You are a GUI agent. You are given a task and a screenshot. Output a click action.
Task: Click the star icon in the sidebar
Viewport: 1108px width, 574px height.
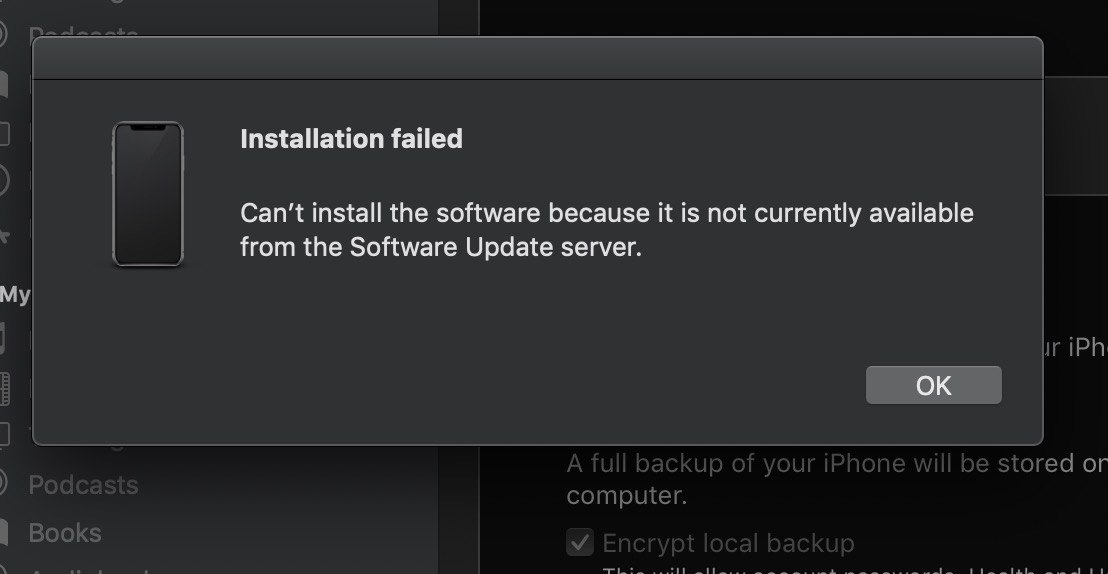4,235
